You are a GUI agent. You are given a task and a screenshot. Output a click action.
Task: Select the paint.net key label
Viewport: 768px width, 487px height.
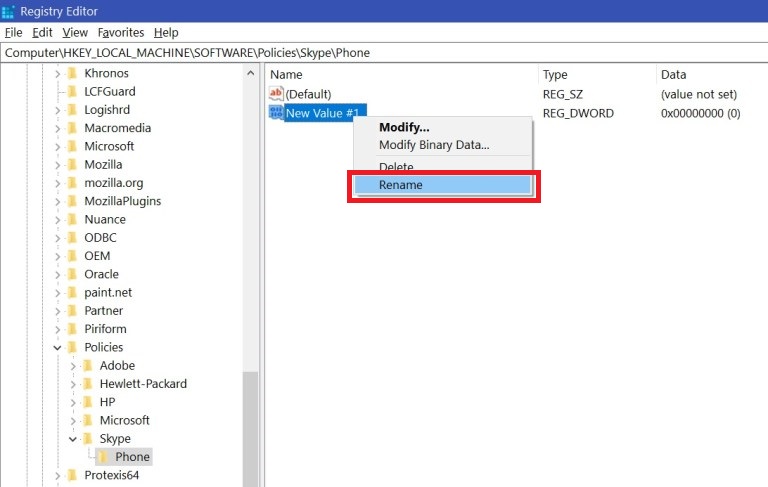pos(108,292)
